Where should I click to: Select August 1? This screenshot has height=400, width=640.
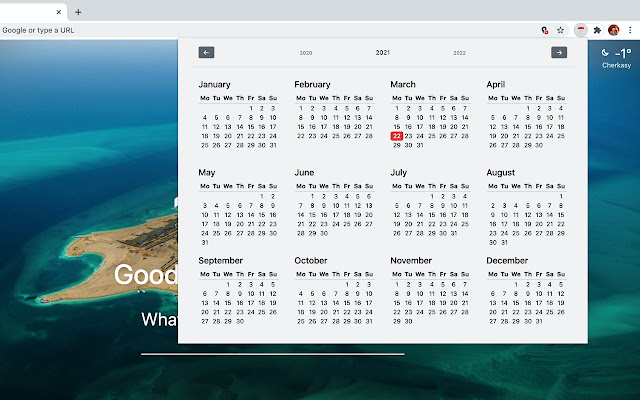click(x=561, y=196)
